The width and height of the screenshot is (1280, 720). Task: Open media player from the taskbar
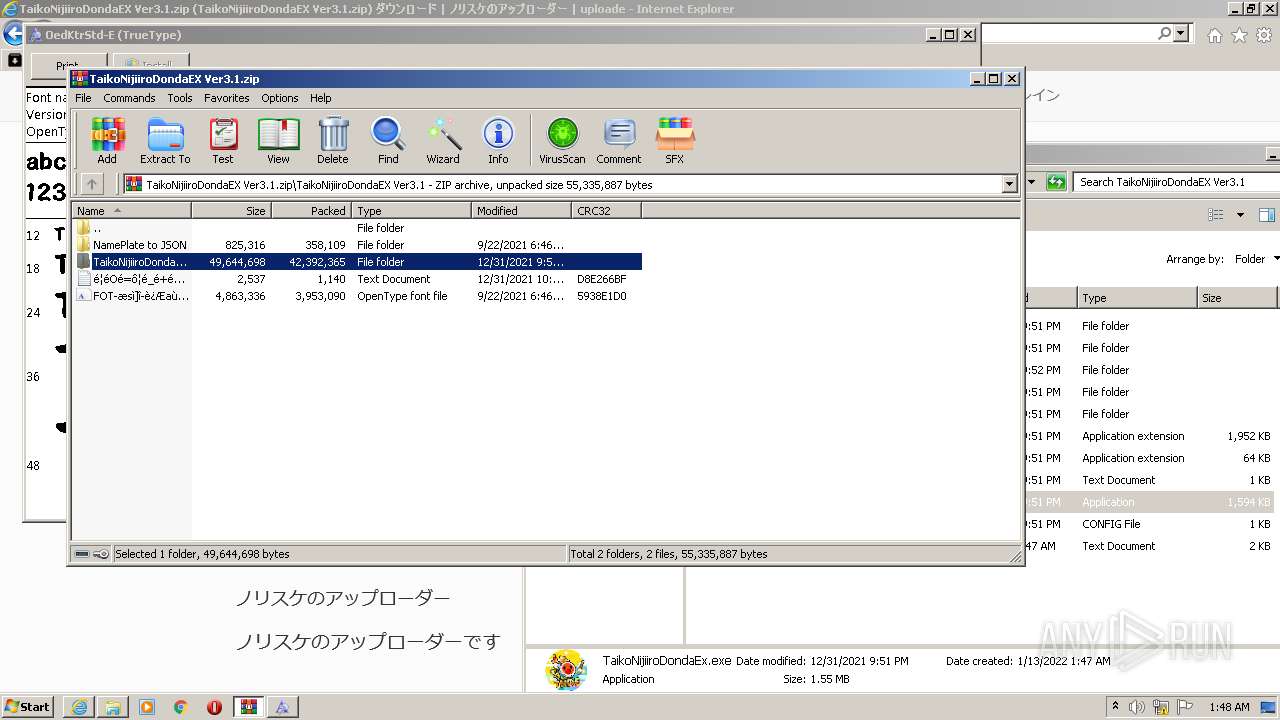pos(147,707)
